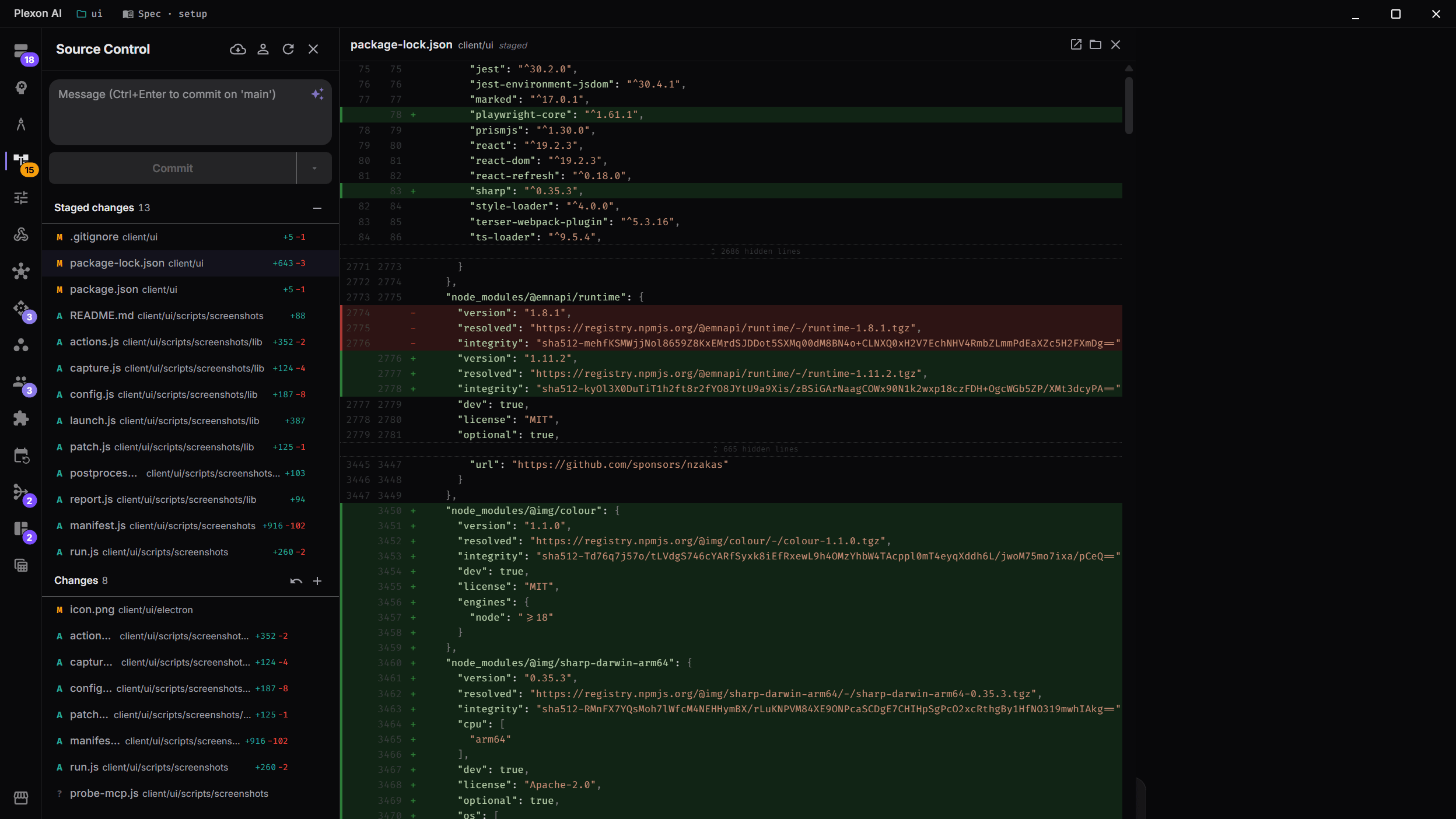Open the chat icon with badge 18
This screenshot has height=819, width=1456.
point(21,51)
